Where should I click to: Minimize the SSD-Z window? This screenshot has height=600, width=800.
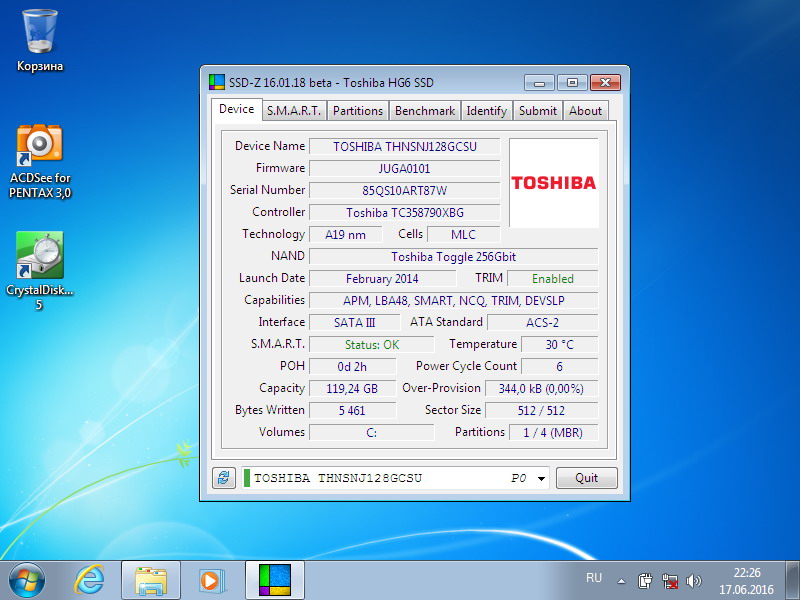pyautogui.click(x=539, y=83)
